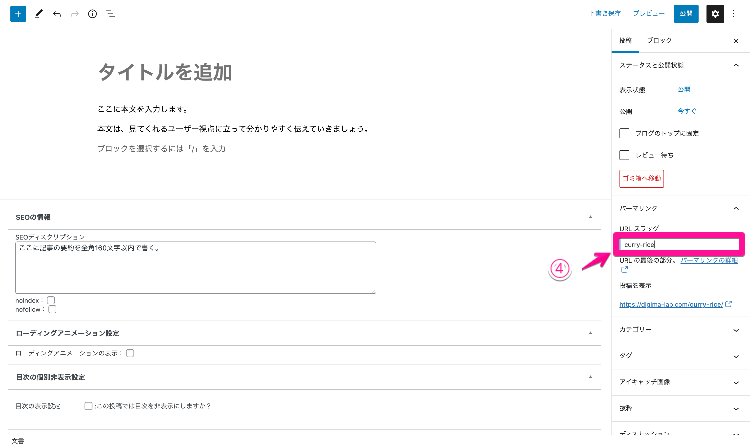The height and width of the screenshot is (444, 750).
Task: Enable the stick to blog top checkbox
Action: [624, 133]
